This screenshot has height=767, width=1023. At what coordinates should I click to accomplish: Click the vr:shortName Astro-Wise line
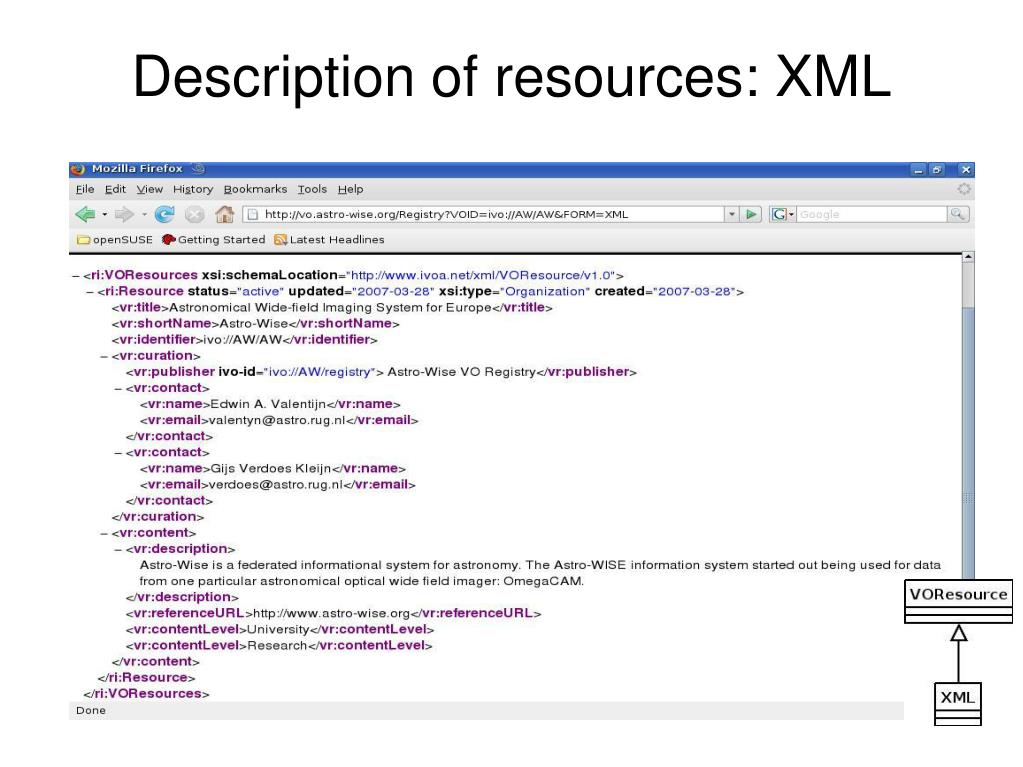255,323
